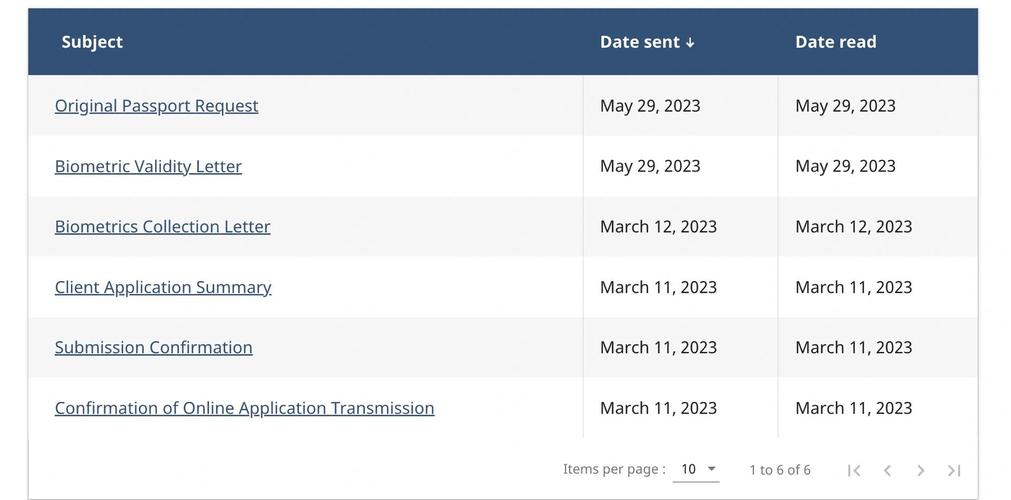1011x500 pixels.
Task: Click Date read cell for Client Application Summary
Action: click(853, 287)
